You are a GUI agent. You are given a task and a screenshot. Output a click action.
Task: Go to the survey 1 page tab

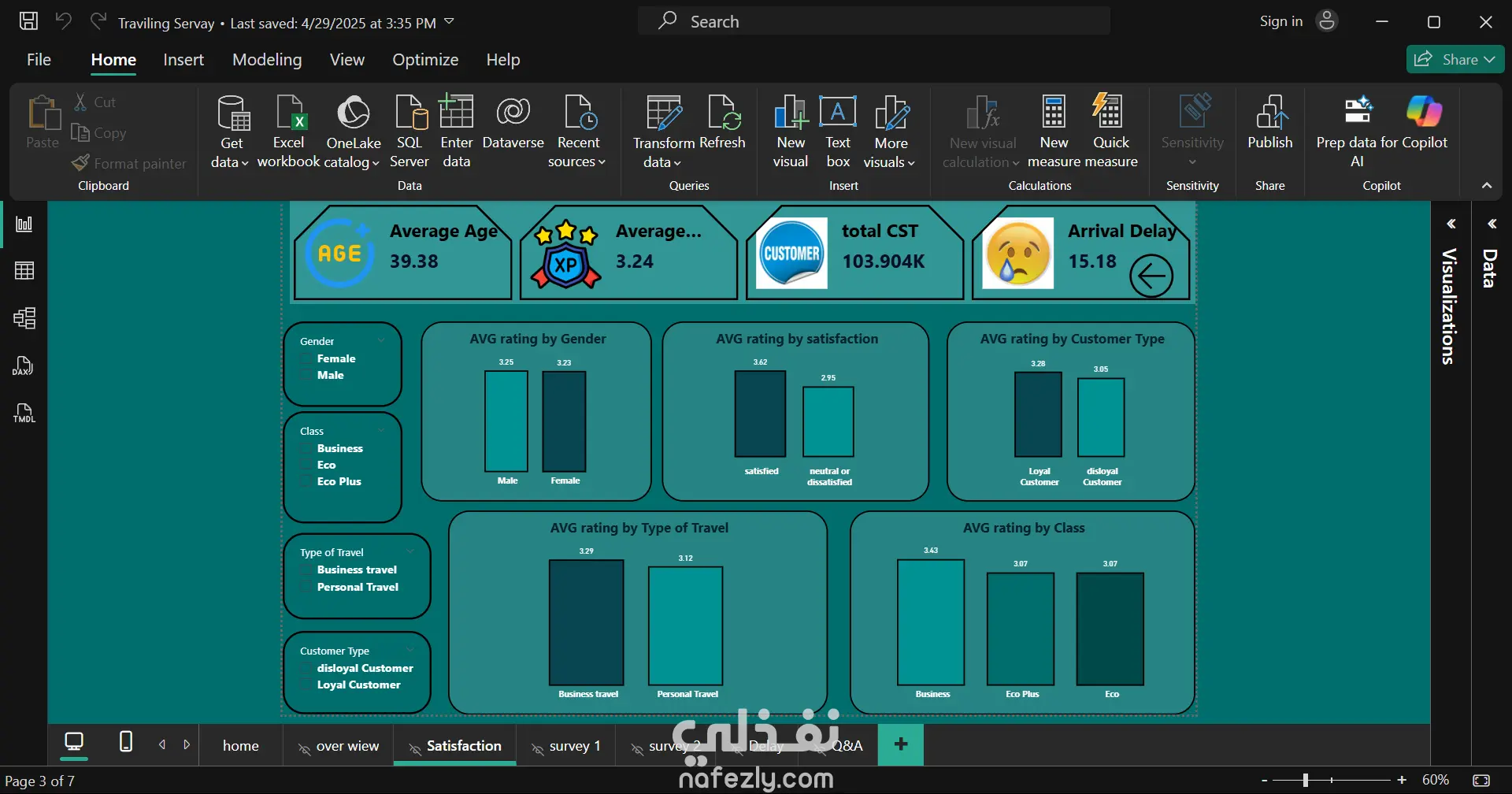[567, 746]
